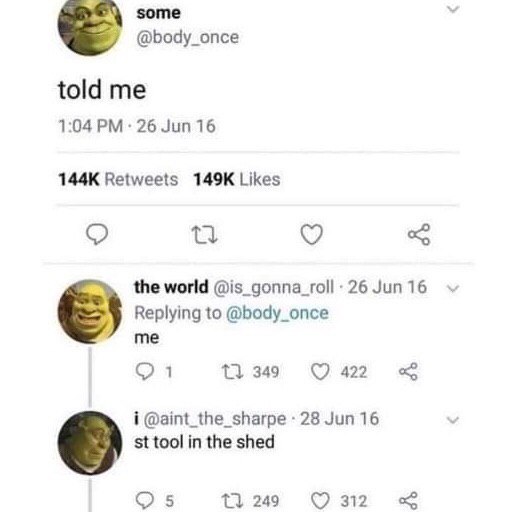Like the tweet with 312 likes
Screen dimensions: 511x512
[x=320, y=501]
